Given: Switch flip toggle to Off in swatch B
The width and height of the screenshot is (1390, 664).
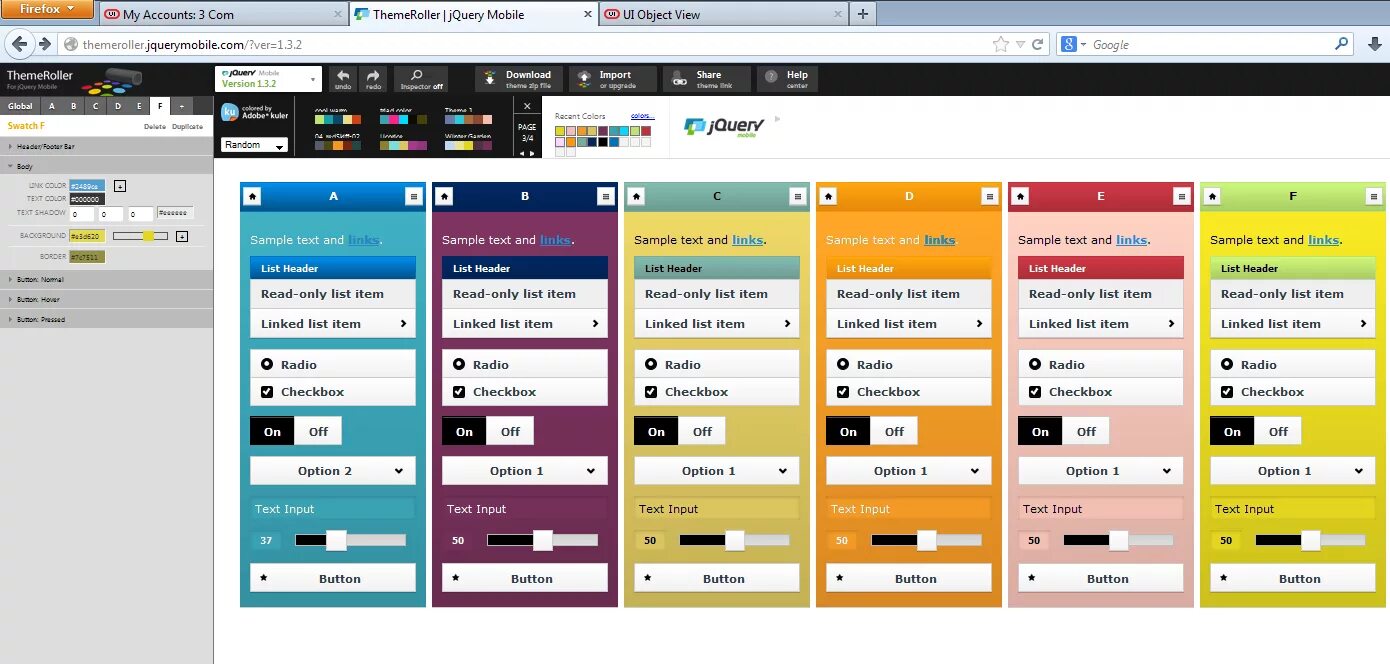Looking at the screenshot, I should [510, 431].
